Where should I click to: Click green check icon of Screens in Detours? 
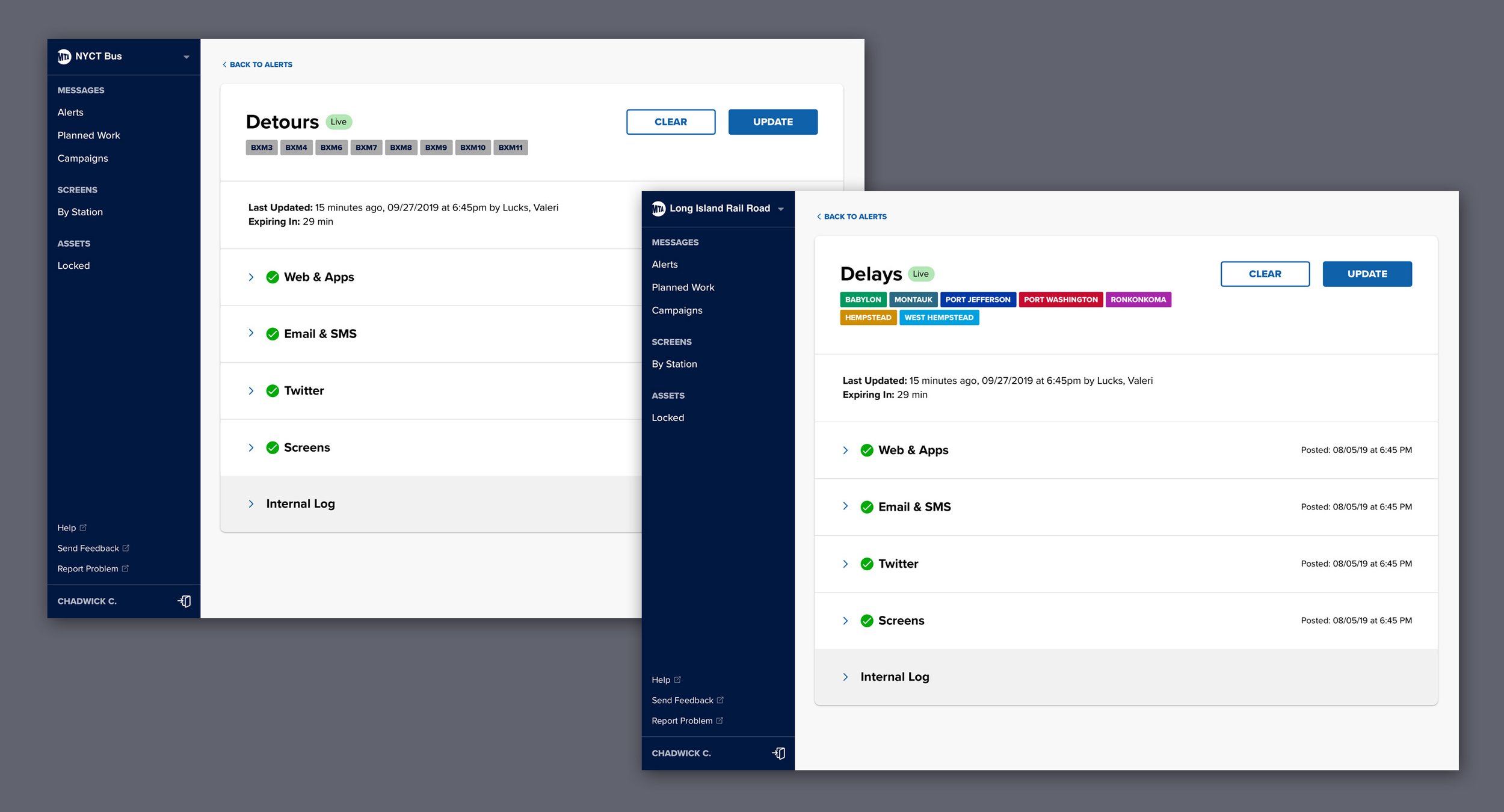[273, 448]
